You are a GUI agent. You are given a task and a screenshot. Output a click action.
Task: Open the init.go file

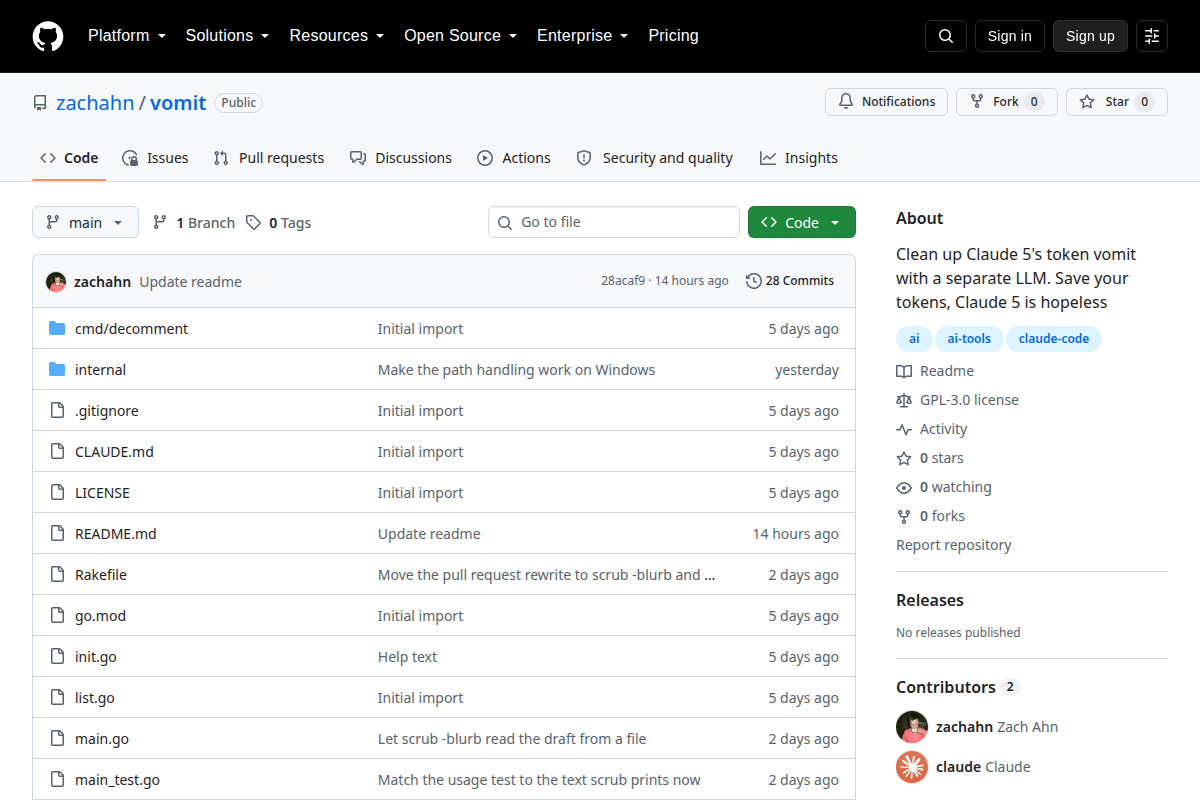click(96, 657)
